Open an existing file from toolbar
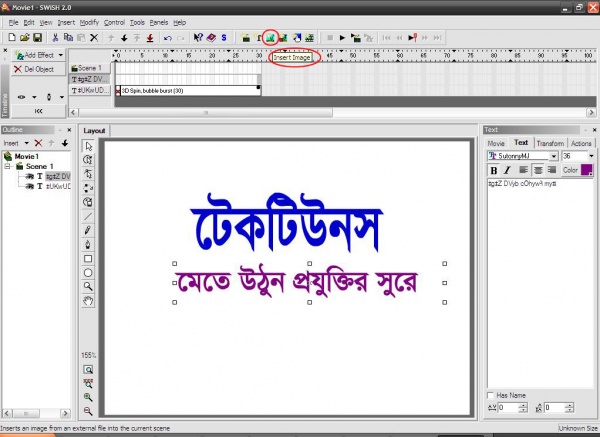 pos(24,38)
